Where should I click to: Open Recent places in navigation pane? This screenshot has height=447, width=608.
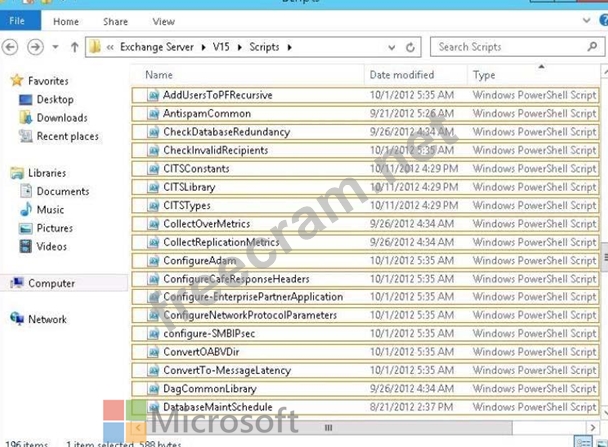[x=67, y=136]
